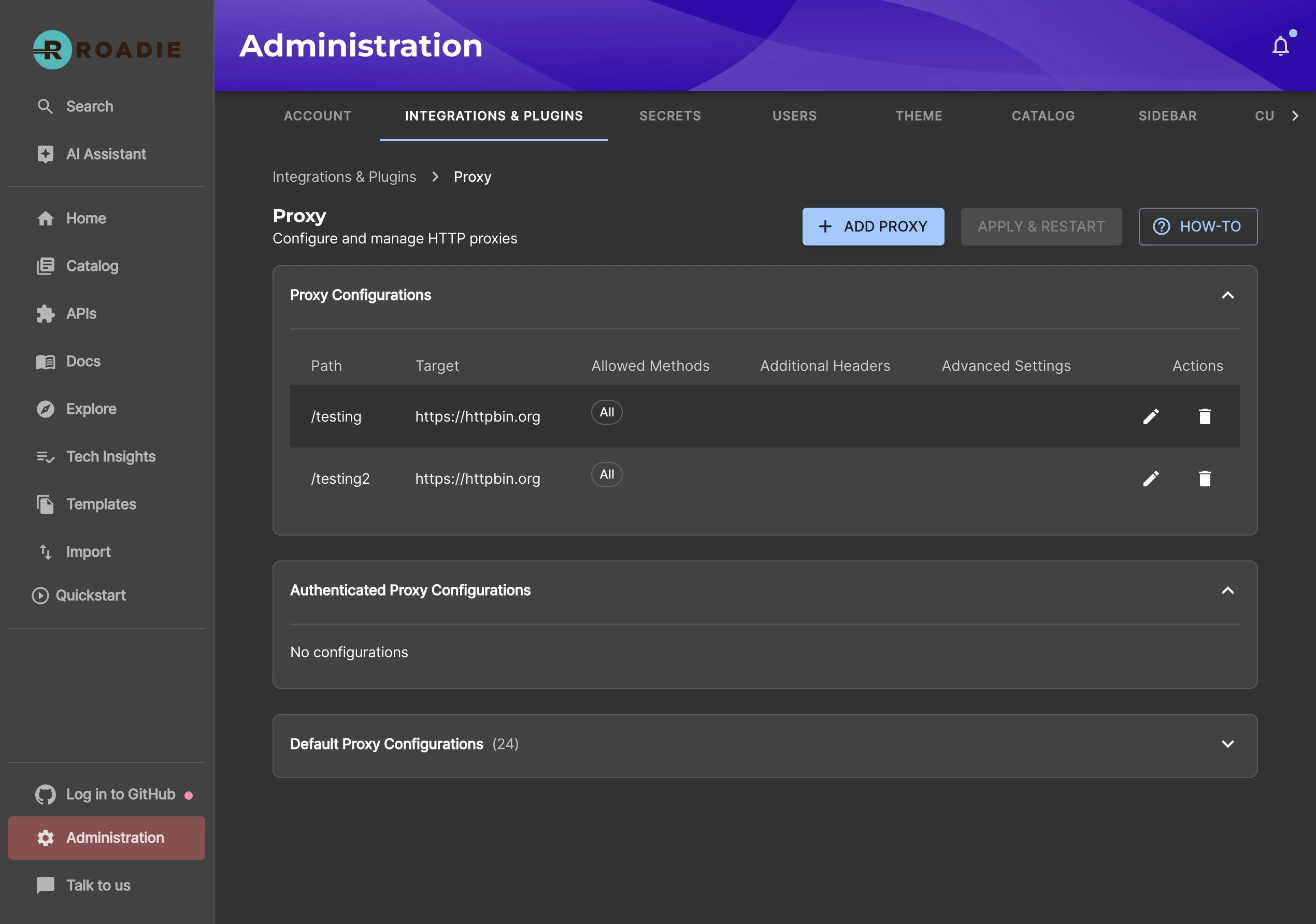Screen dimensions: 1316x924
Task: Click the notifications bell icon
Action: point(1280,46)
